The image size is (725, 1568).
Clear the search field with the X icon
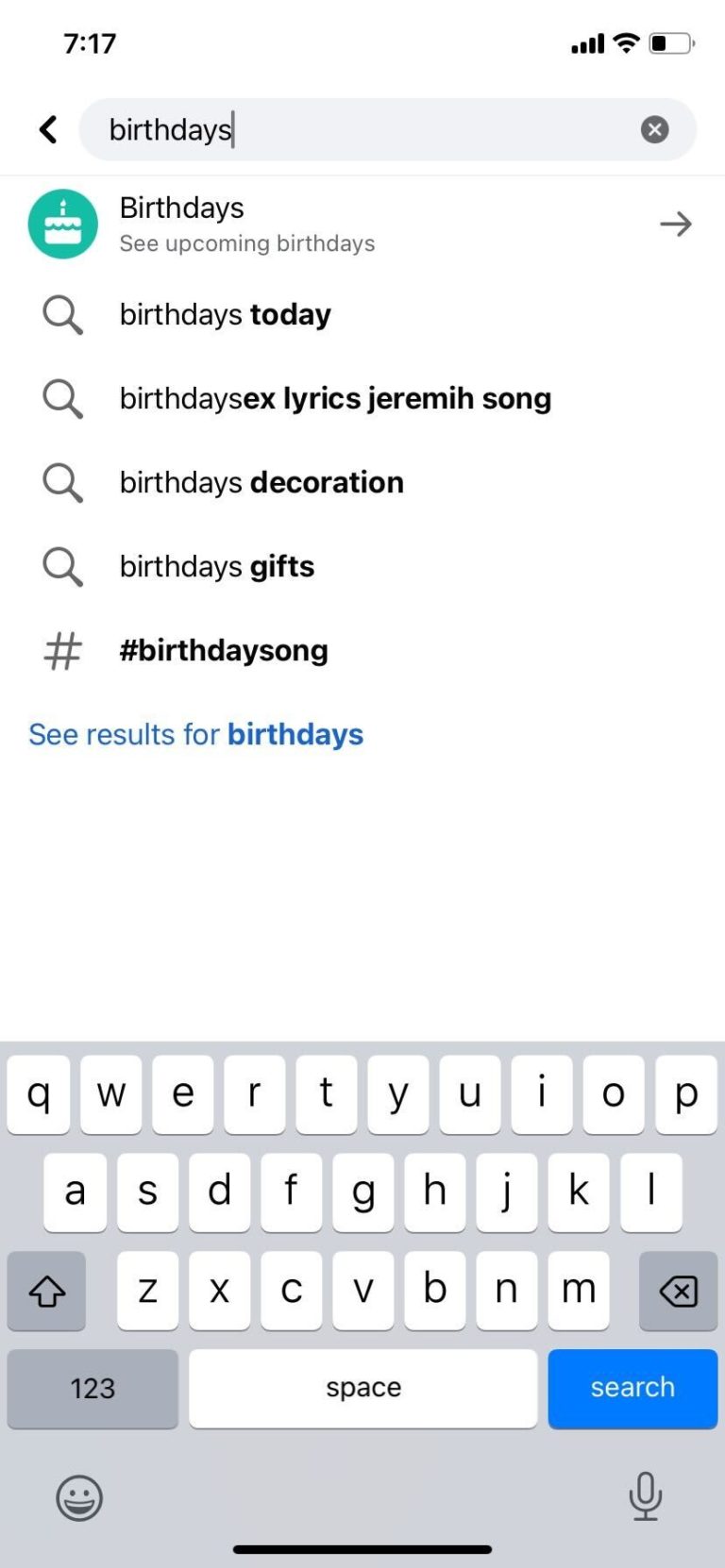click(x=654, y=128)
